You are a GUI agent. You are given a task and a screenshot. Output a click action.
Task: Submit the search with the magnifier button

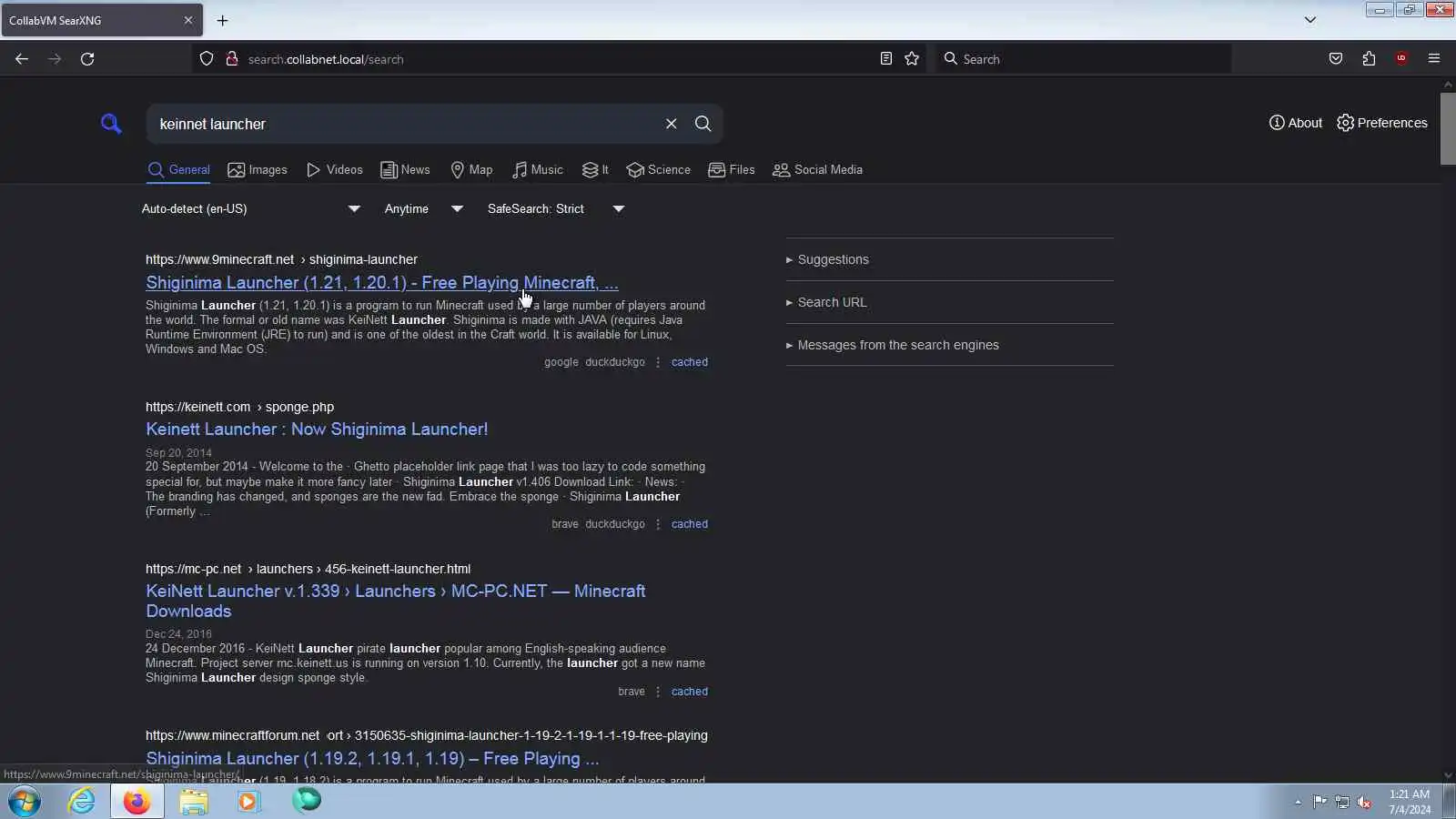pos(703,124)
